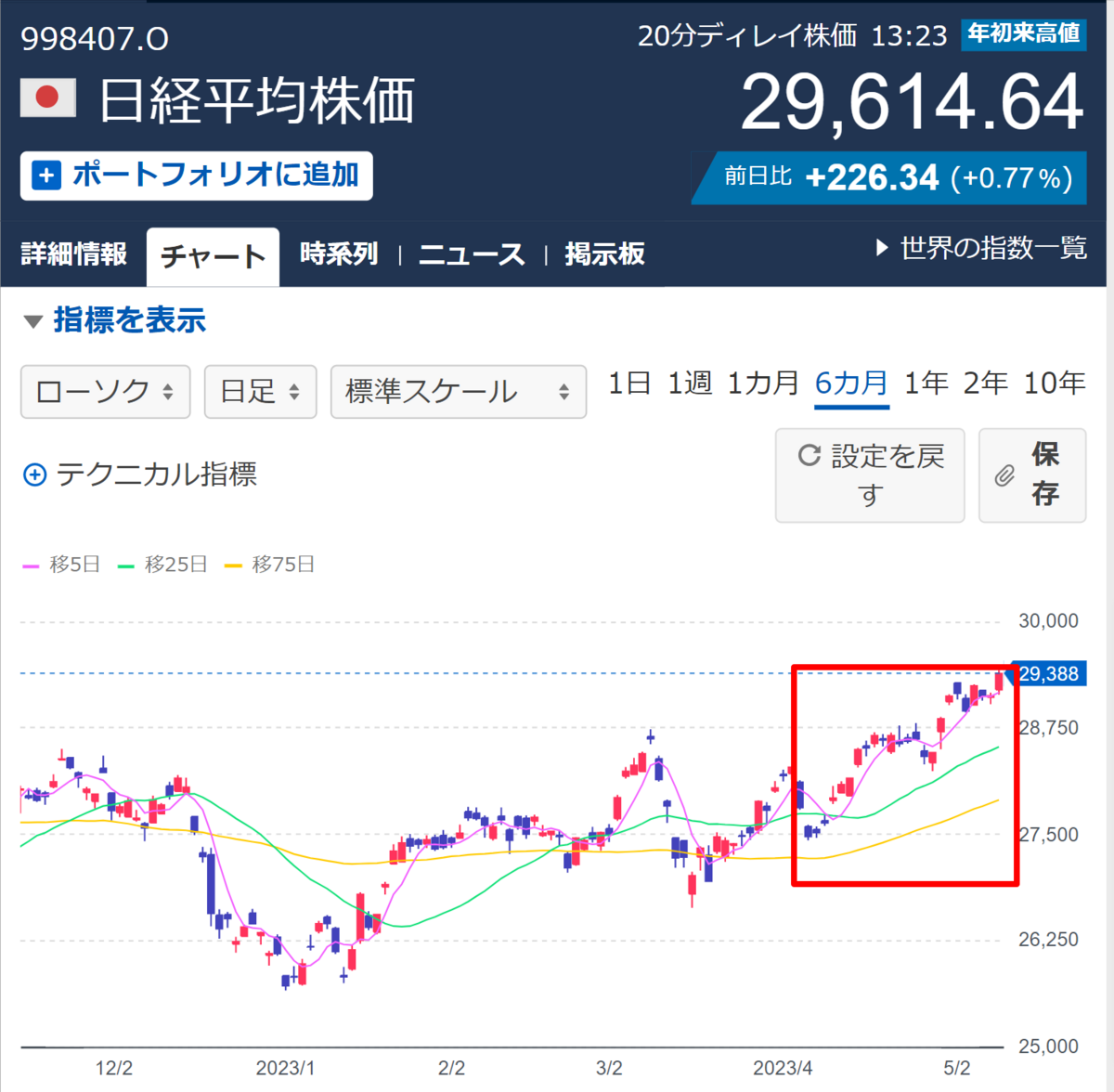
Task: Click the Japan flag icon
Action: point(48,98)
